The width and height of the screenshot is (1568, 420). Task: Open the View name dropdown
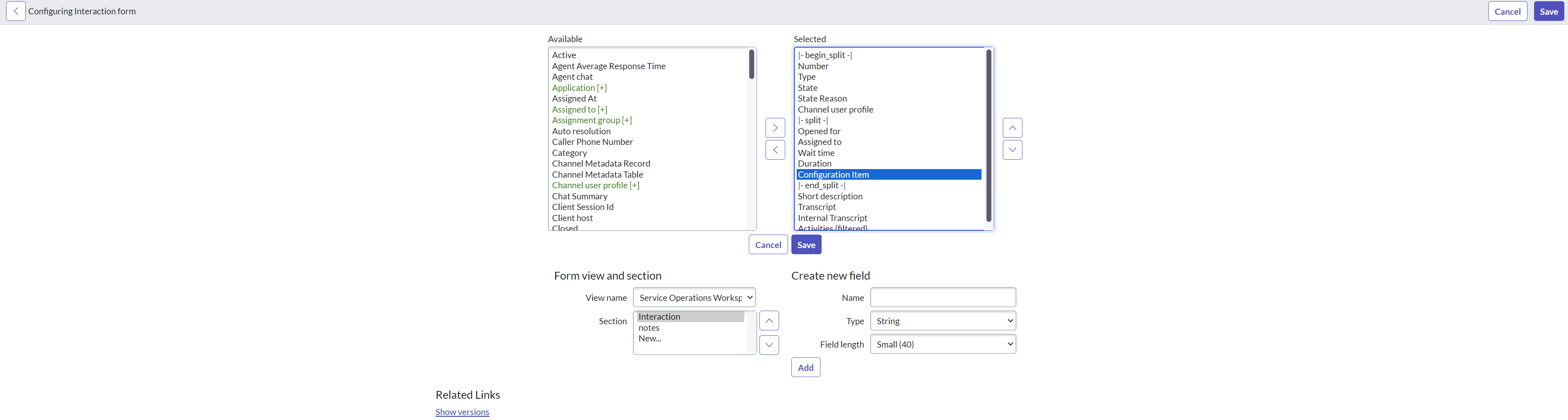[693, 298]
